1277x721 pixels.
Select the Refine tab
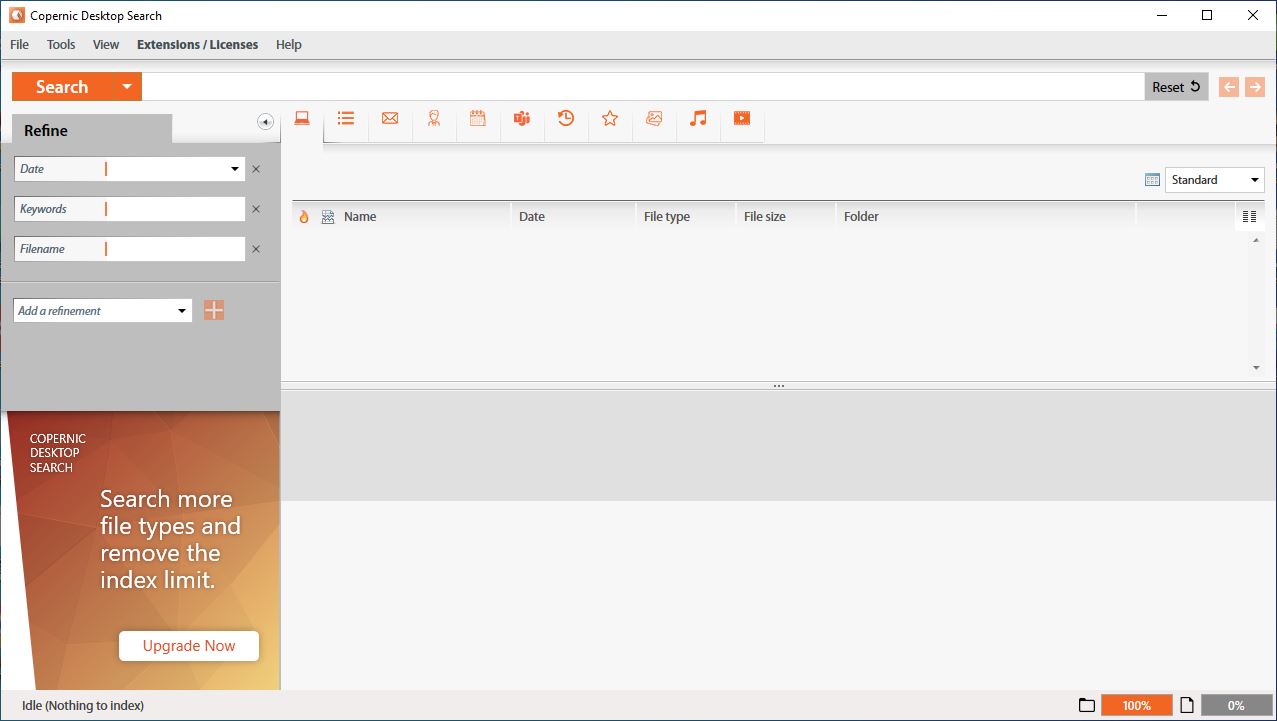click(92, 130)
